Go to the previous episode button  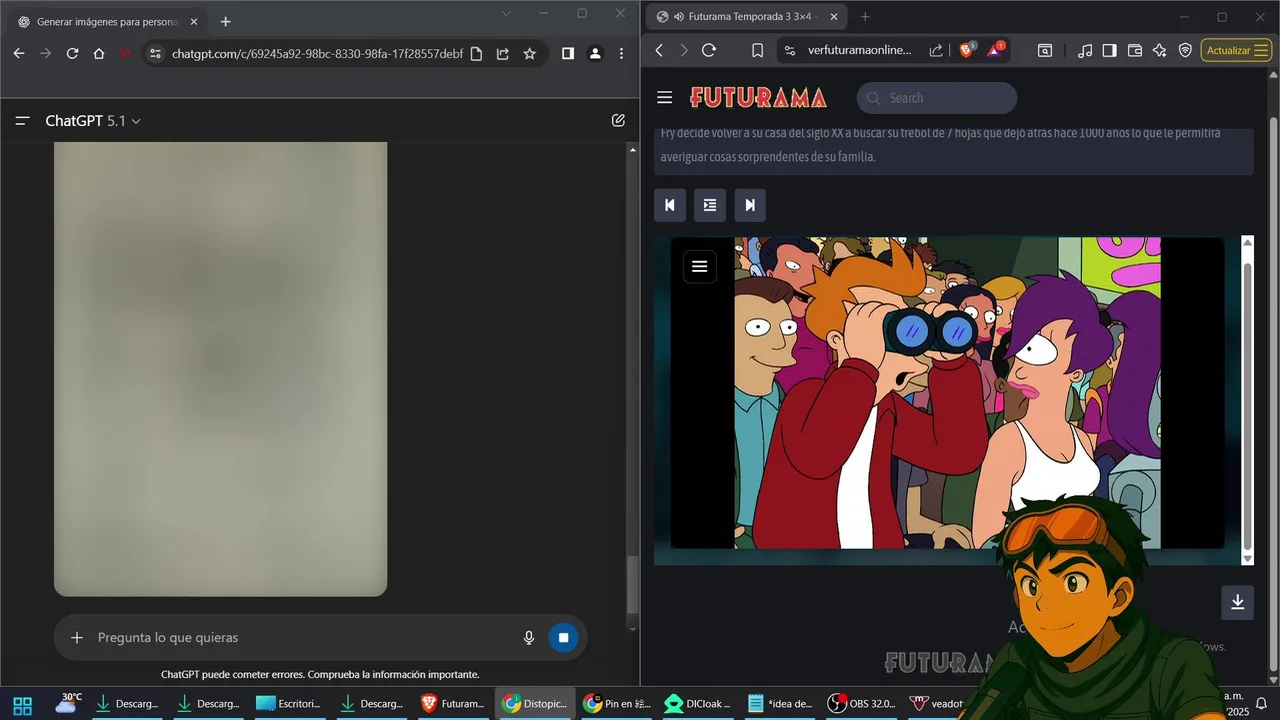(x=670, y=205)
